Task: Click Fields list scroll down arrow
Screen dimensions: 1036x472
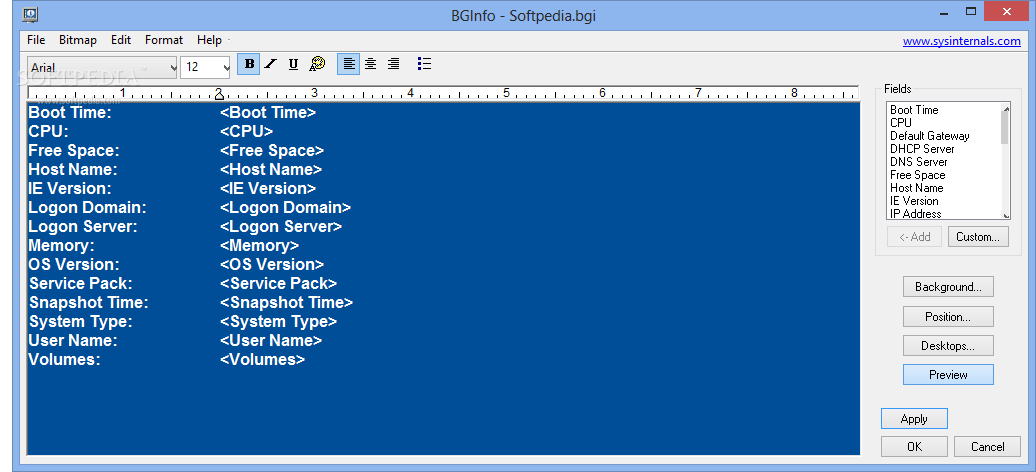Action: point(1006,215)
